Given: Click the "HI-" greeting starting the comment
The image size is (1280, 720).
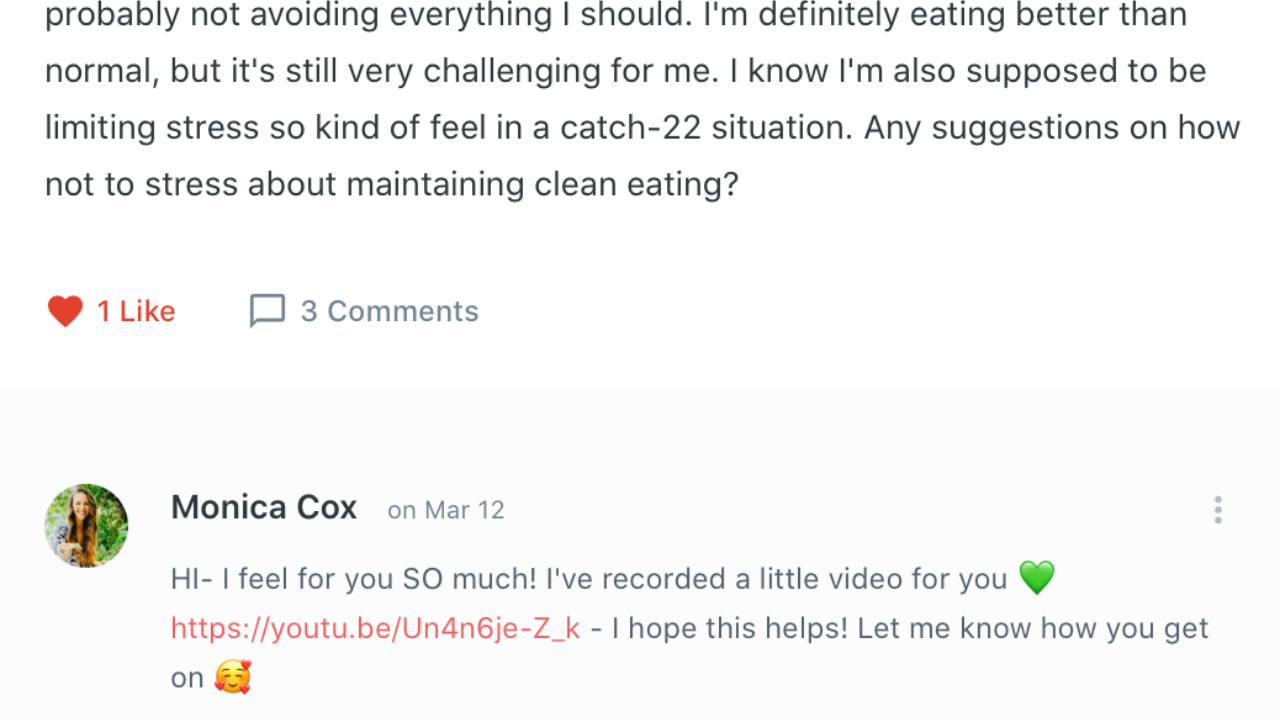Looking at the screenshot, I should 191,579.
